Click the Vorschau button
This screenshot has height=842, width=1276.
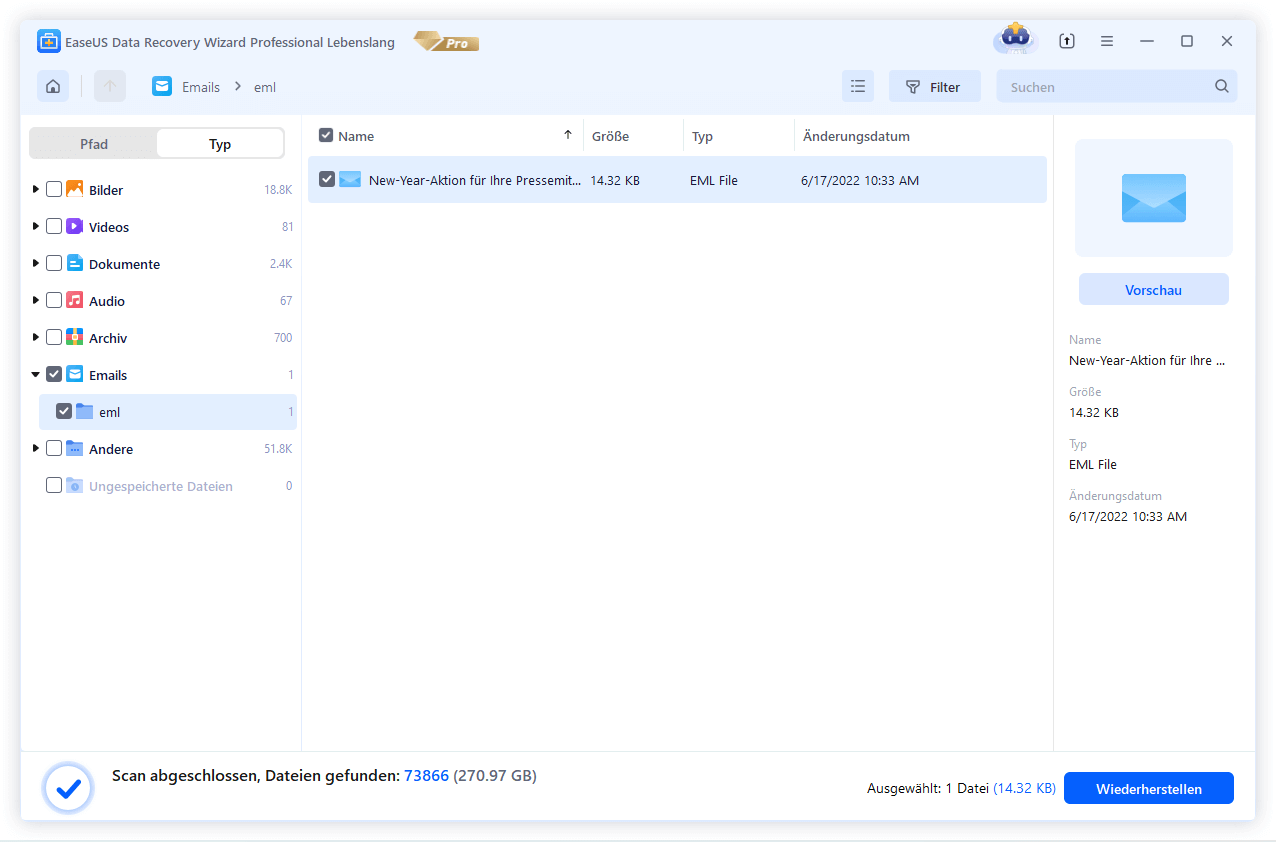point(1153,290)
